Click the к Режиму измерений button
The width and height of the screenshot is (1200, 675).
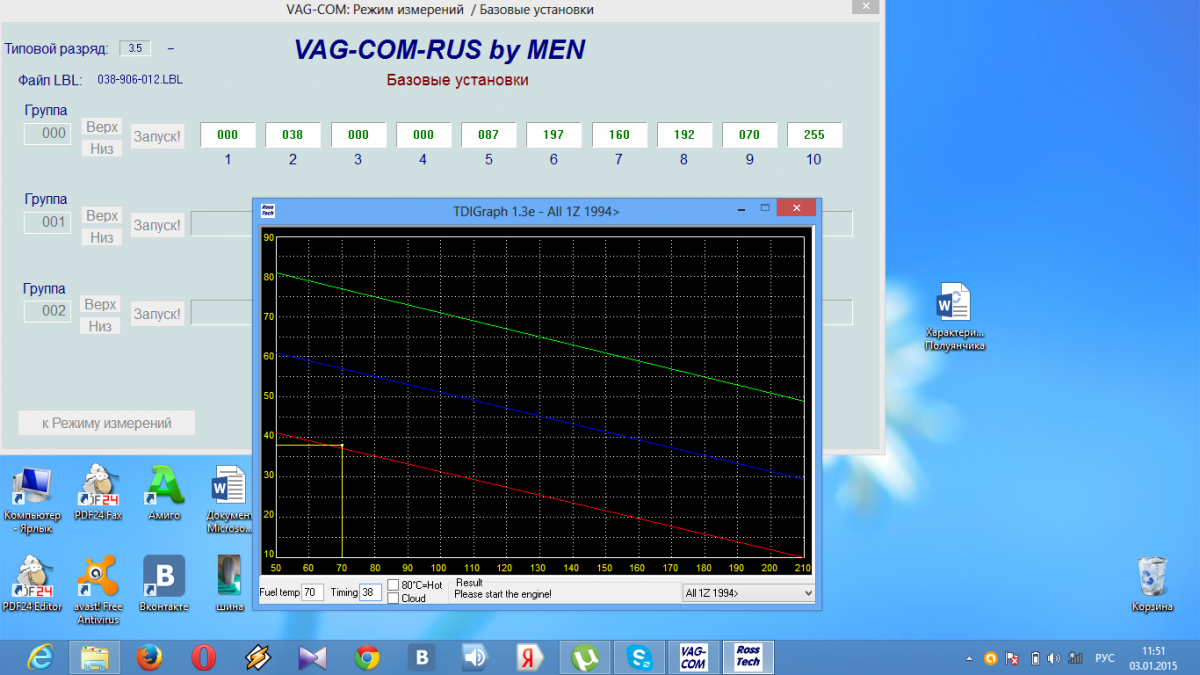[x=106, y=423]
